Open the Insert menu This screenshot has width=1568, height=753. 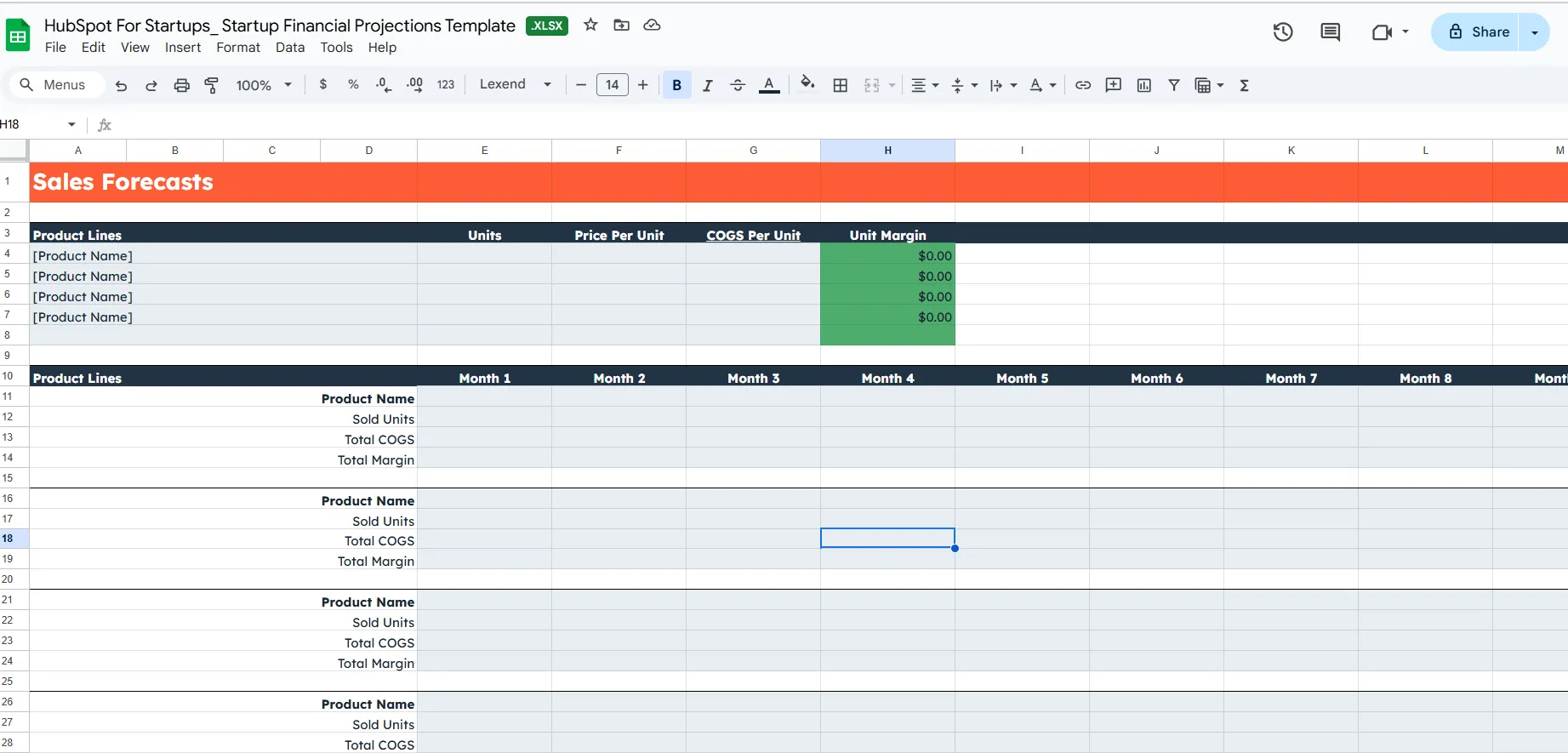pos(183,48)
